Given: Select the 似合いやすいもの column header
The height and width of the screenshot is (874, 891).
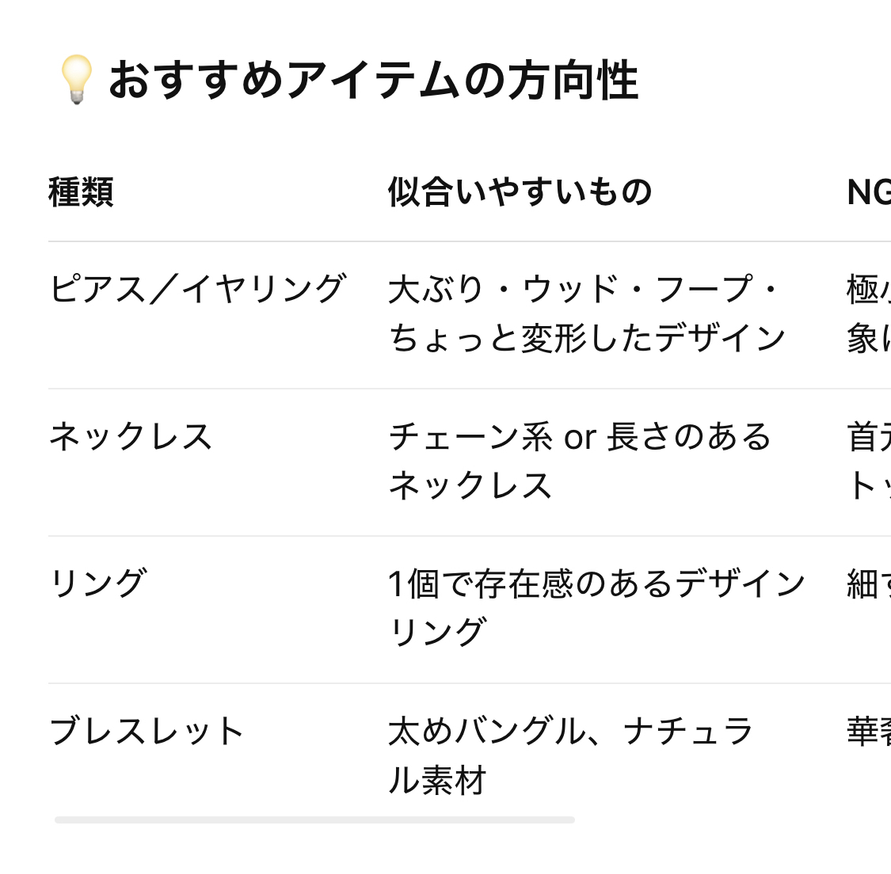Looking at the screenshot, I should [519, 191].
